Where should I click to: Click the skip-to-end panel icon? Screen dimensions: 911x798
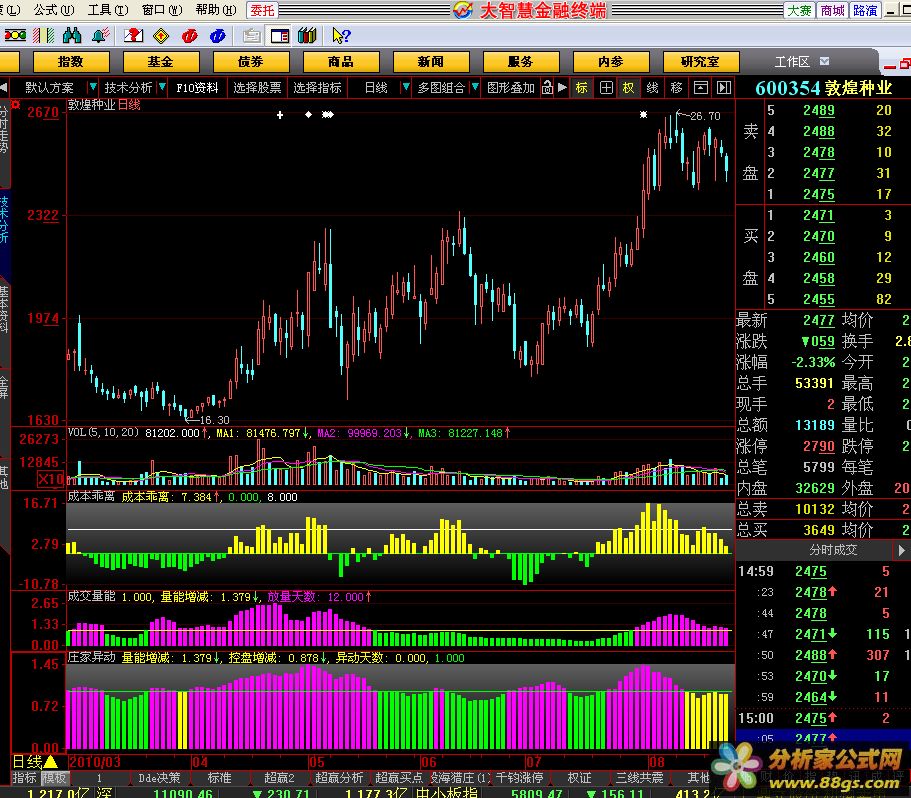[724, 88]
